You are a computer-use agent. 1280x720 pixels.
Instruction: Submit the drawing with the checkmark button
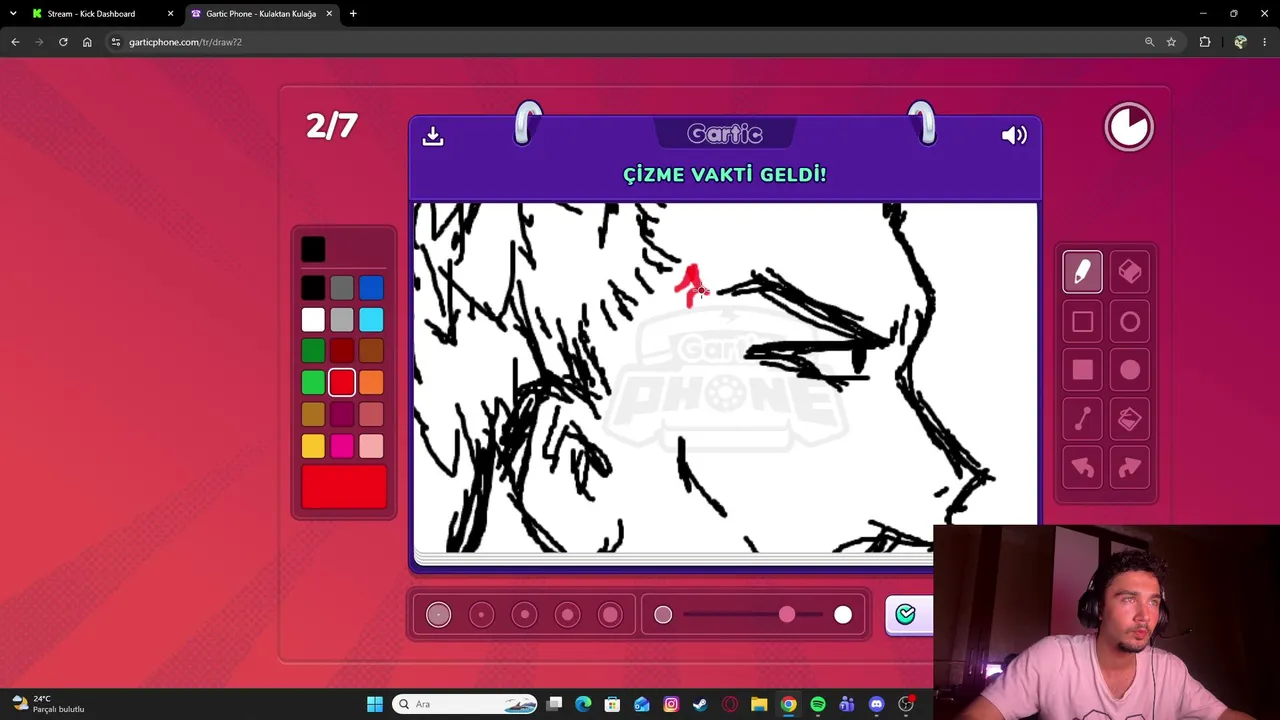coord(906,615)
